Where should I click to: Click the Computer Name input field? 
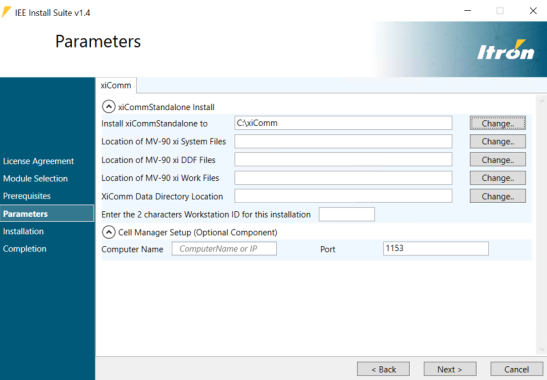pyautogui.click(x=224, y=248)
